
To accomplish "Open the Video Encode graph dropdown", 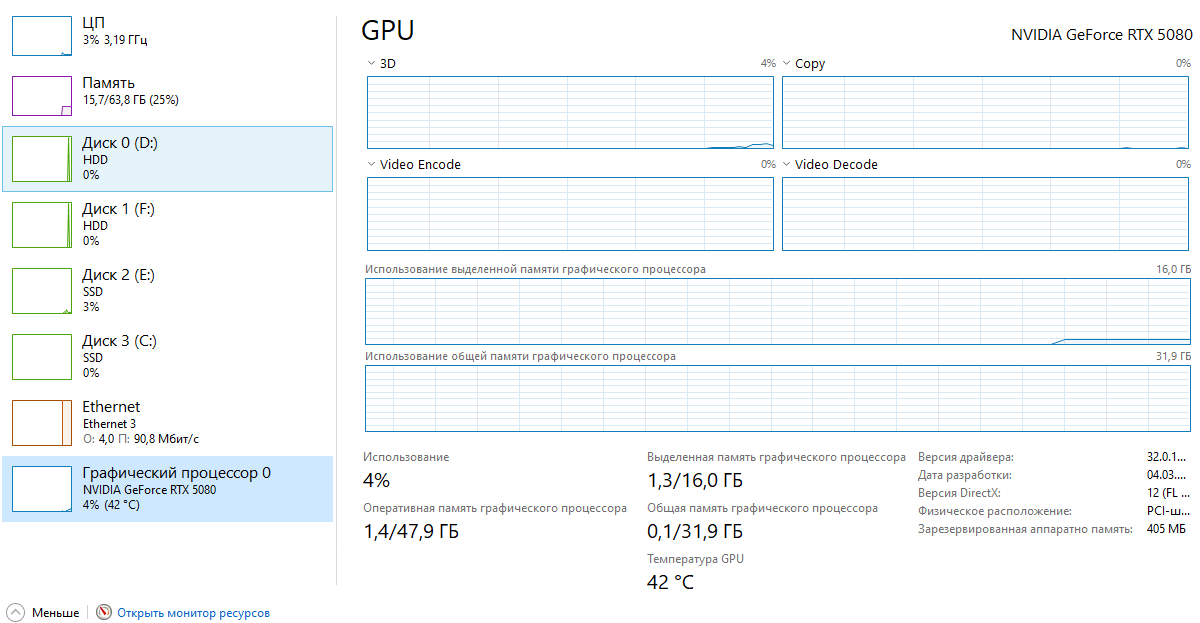I will (x=372, y=165).
